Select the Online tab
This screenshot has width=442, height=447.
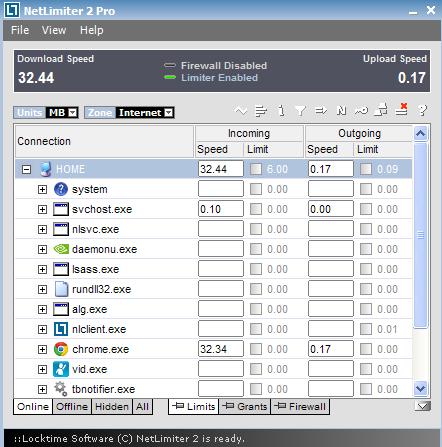pos(33,407)
